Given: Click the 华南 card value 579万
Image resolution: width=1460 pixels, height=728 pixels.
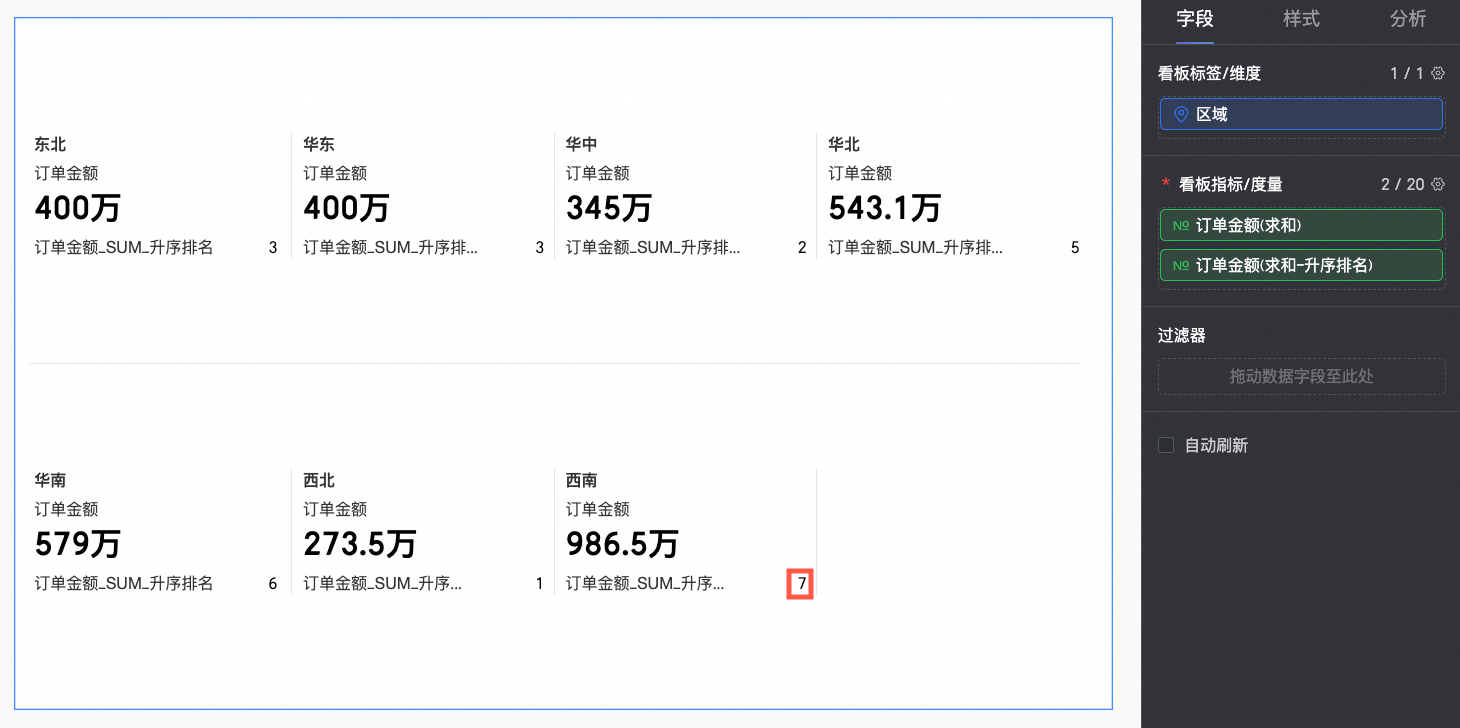Looking at the screenshot, I should (78, 545).
